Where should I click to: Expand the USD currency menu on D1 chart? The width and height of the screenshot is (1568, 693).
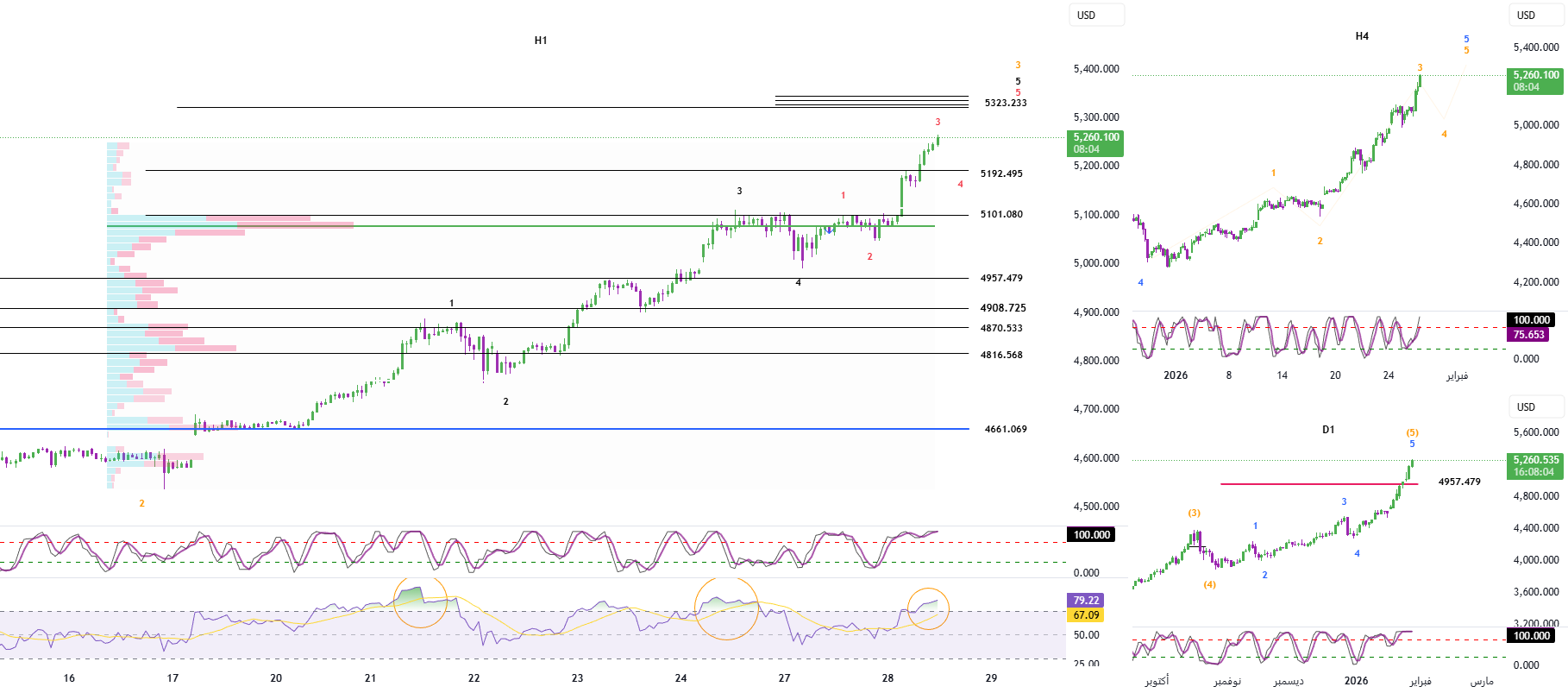pos(1535,407)
